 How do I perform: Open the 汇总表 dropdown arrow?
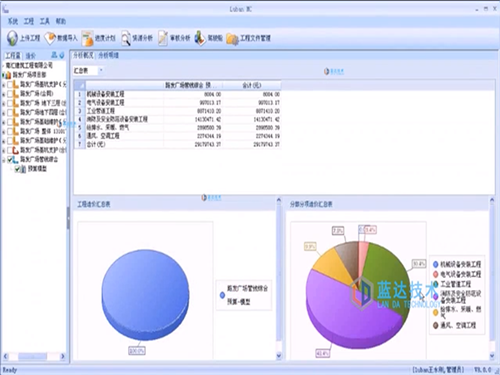click(x=101, y=70)
